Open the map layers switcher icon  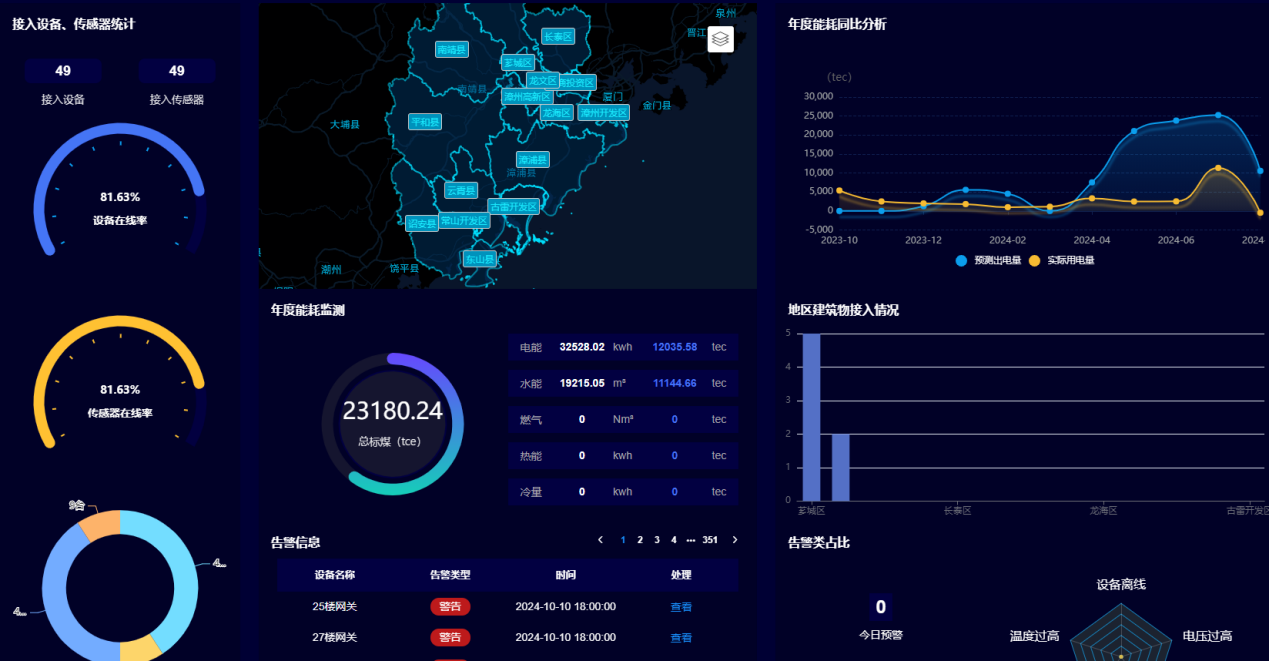pos(720,39)
